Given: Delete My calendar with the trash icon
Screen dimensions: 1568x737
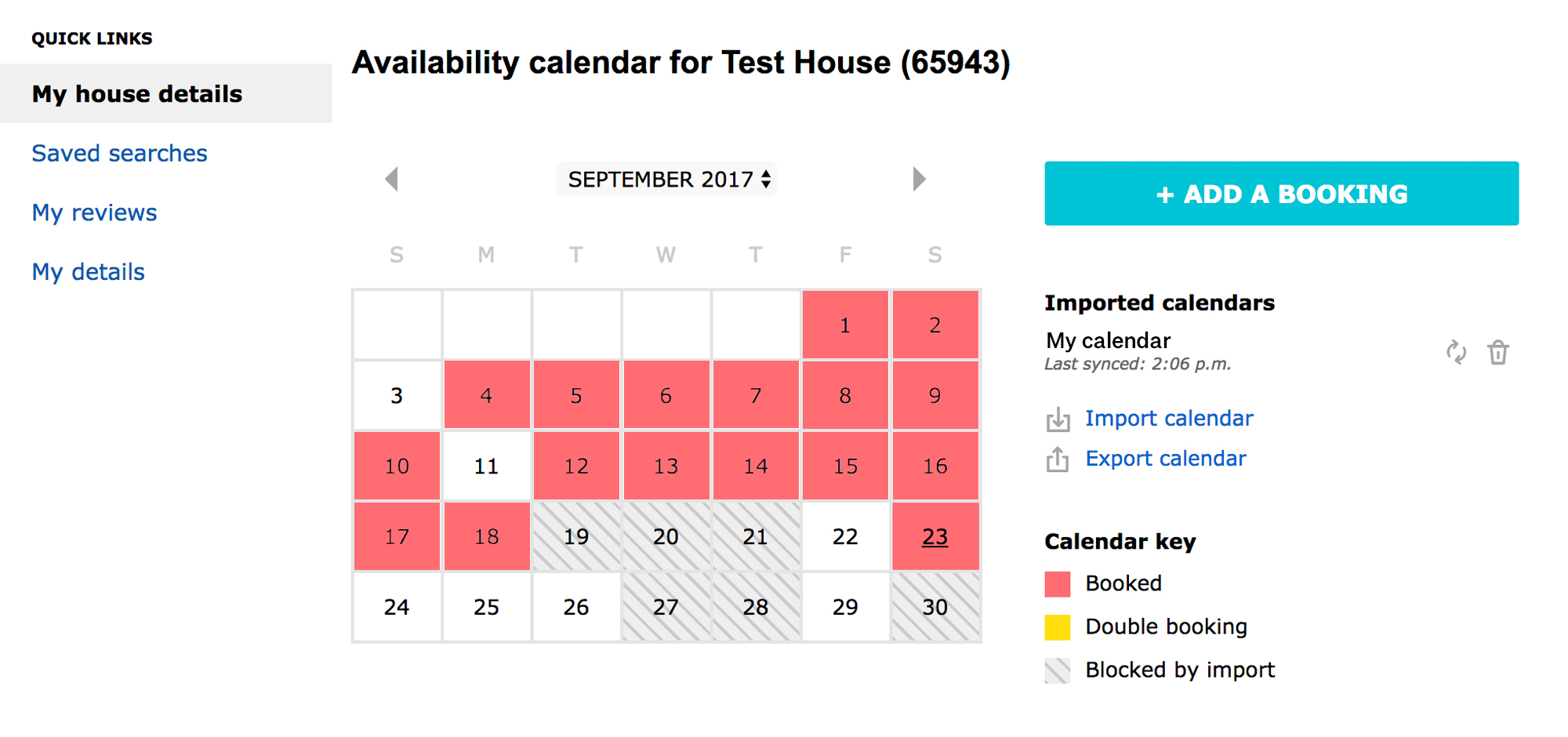Looking at the screenshot, I should [1497, 353].
